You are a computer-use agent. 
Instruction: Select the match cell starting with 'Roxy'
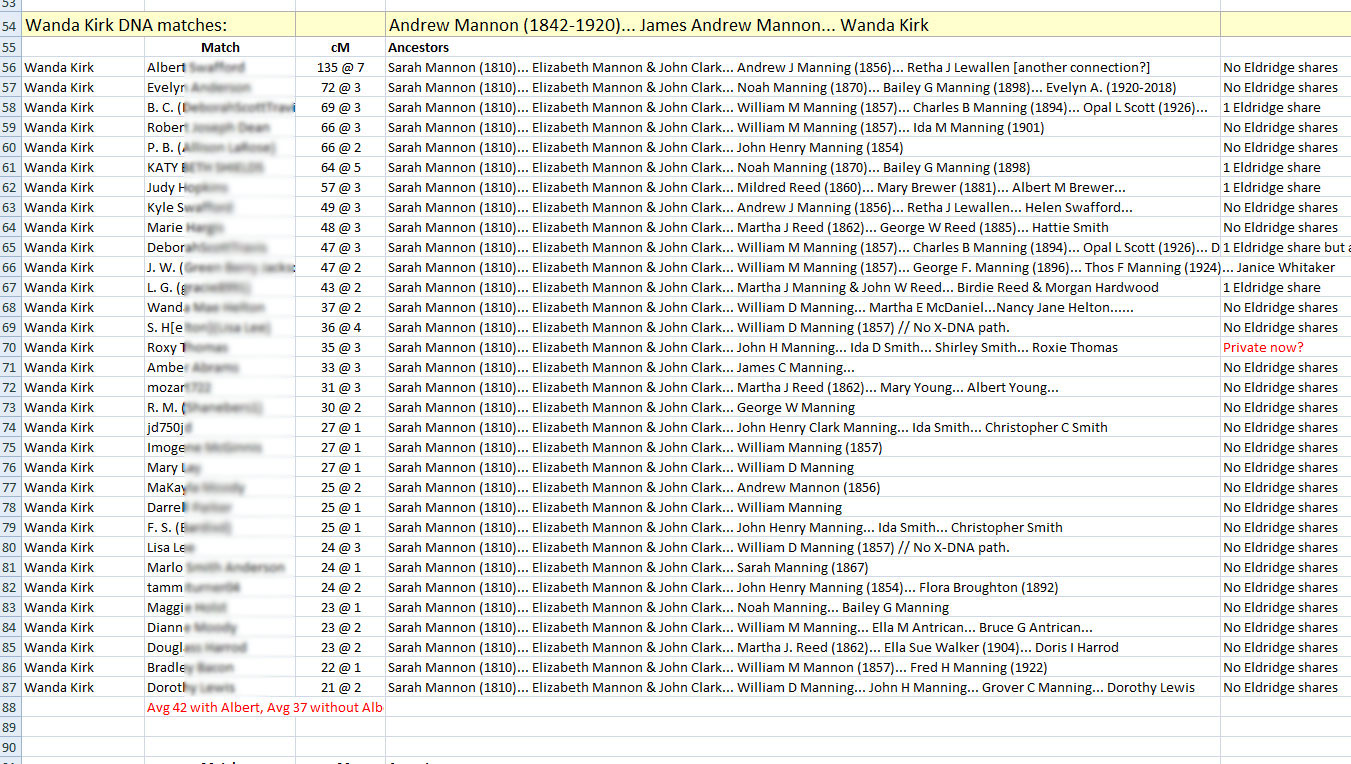(220, 347)
